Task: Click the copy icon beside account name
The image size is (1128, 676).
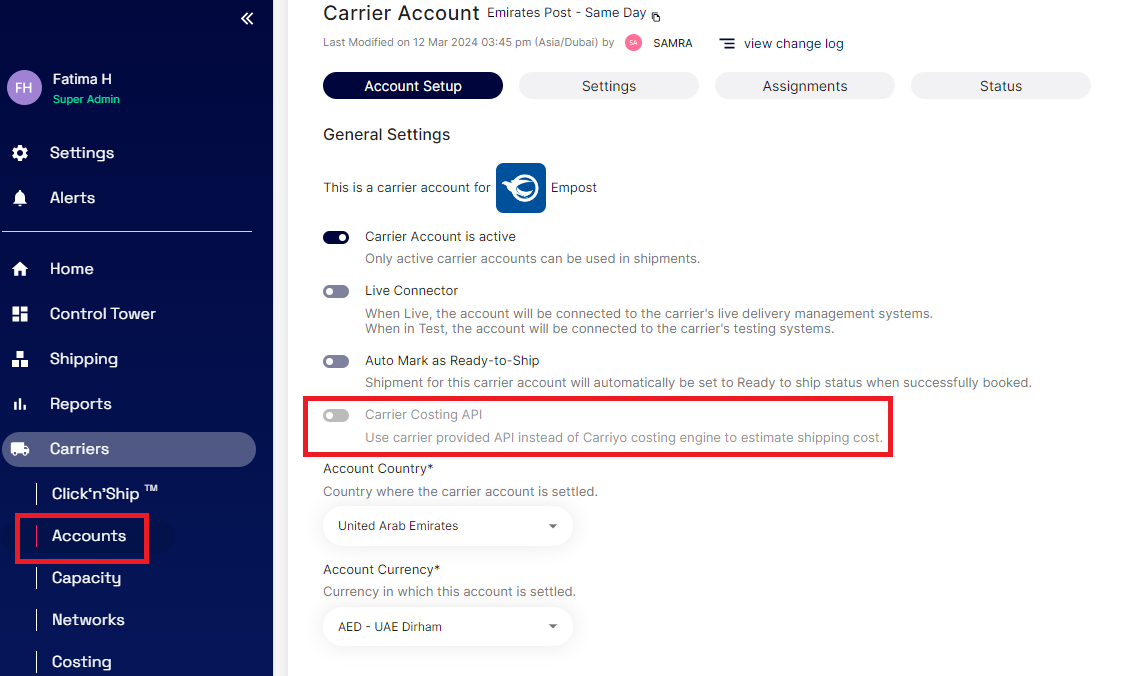Action: [x=656, y=17]
